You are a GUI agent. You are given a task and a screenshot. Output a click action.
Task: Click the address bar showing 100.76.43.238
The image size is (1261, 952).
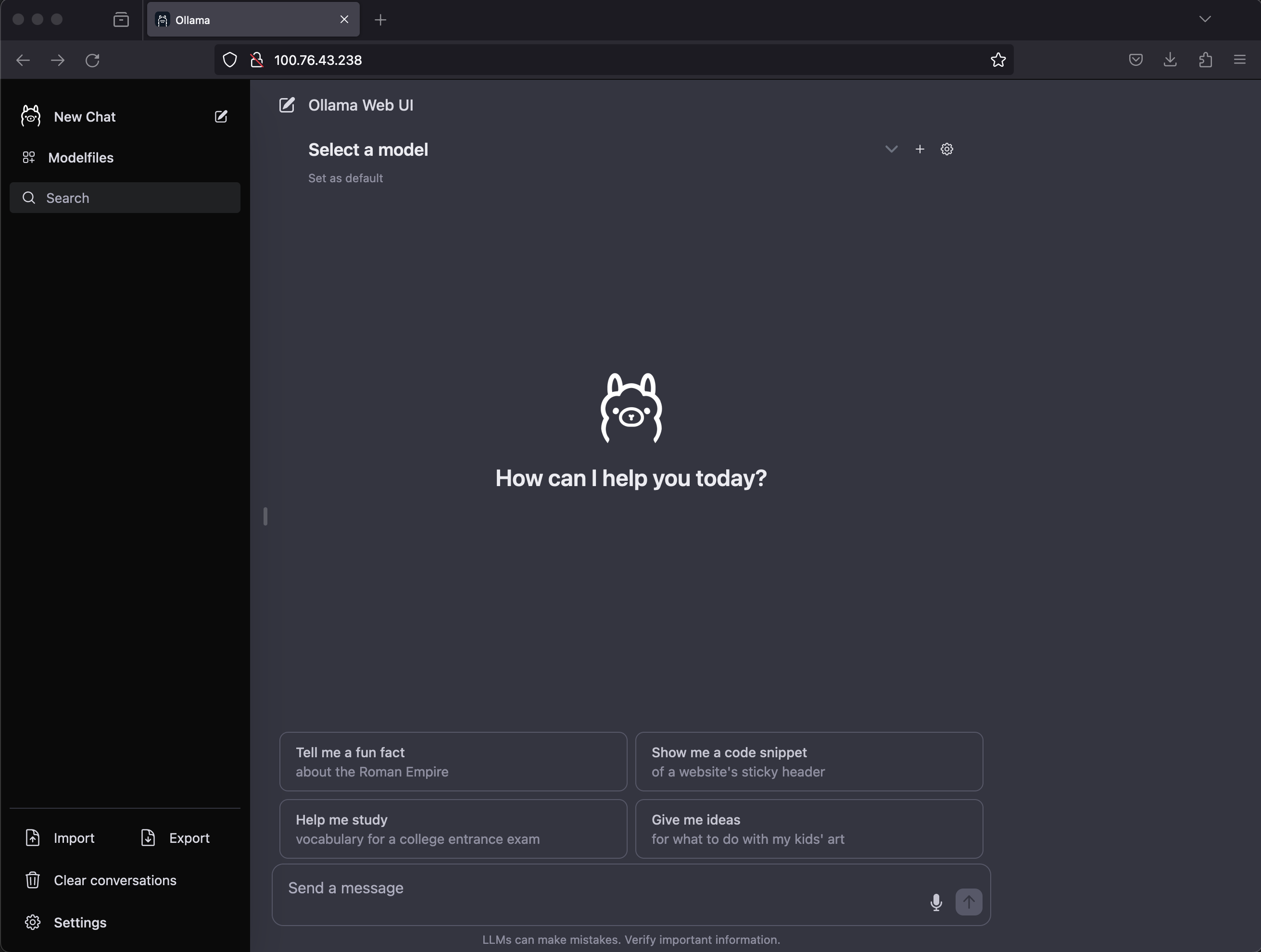tap(614, 60)
